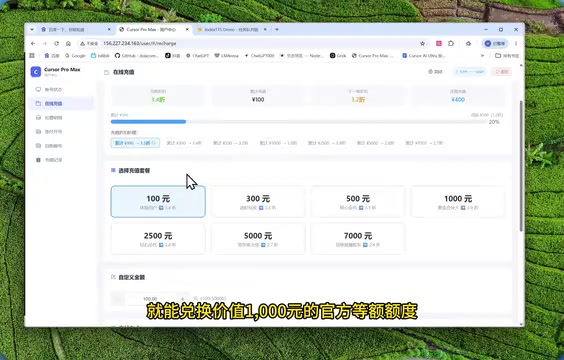Click the page vertical scrollbar
The height and width of the screenshot is (360, 564).
[521, 165]
